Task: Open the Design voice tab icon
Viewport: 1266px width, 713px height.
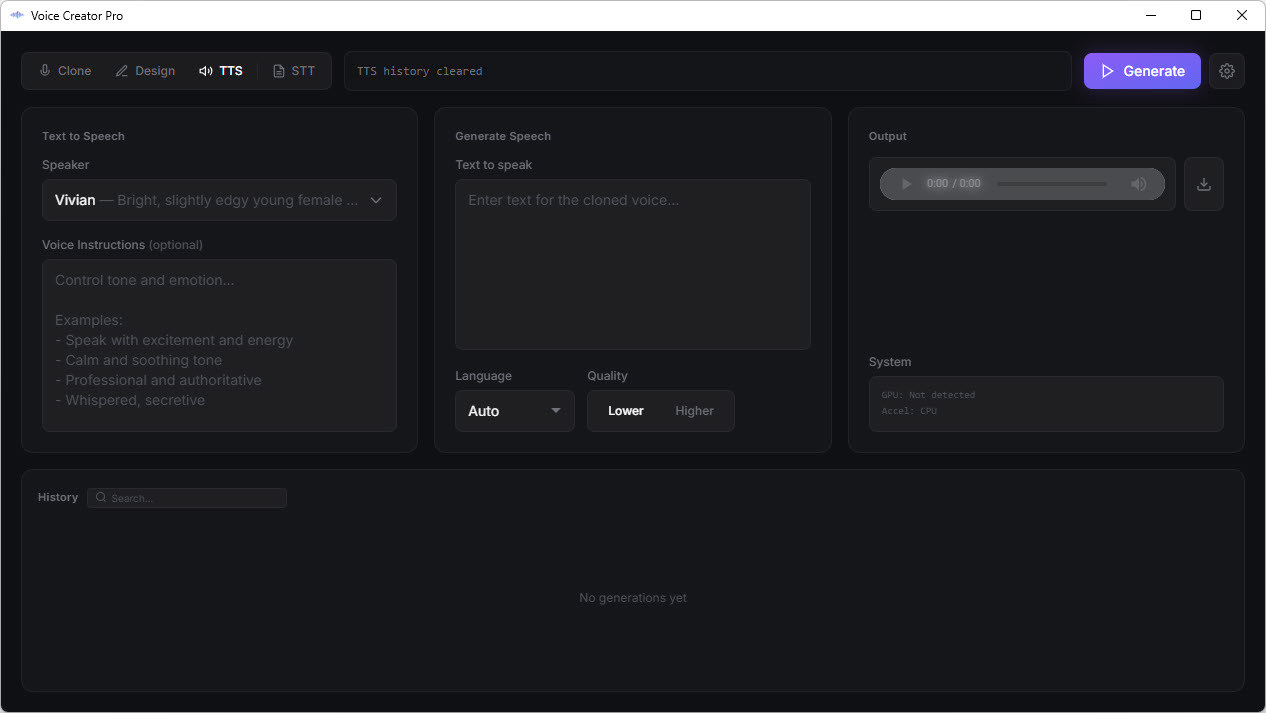Action: coord(120,70)
